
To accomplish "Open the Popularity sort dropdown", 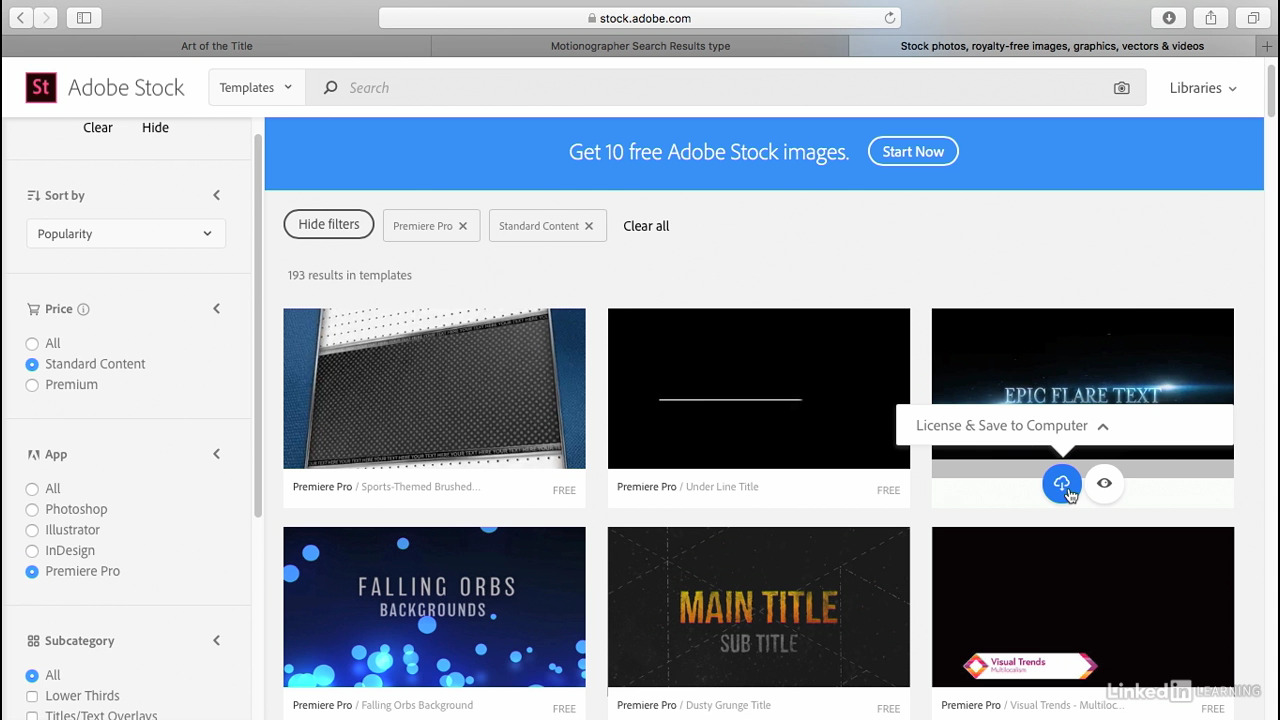I will pyautogui.click(x=125, y=234).
